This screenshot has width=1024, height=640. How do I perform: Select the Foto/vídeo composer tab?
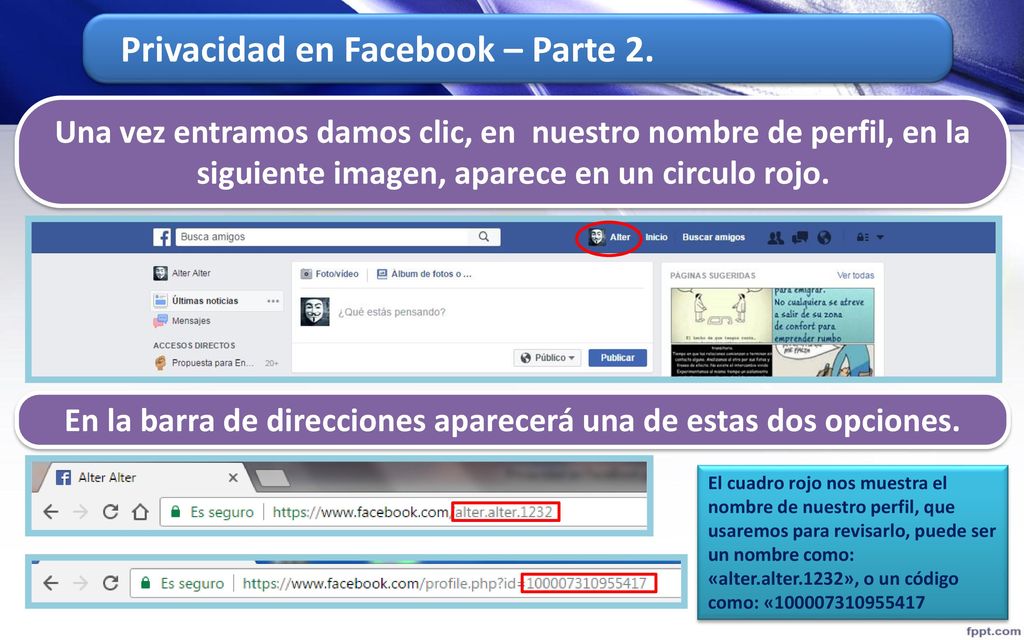pyautogui.click(x=329, y=274)
